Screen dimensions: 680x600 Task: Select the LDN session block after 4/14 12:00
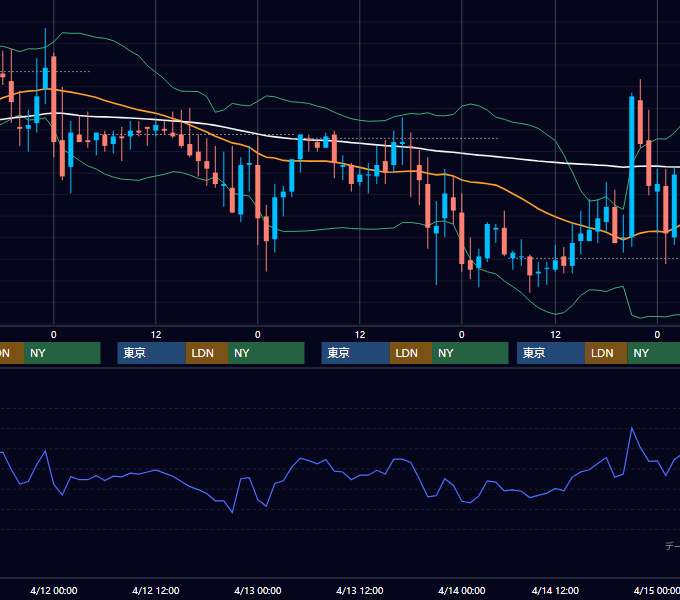click(x=606, y=353)
